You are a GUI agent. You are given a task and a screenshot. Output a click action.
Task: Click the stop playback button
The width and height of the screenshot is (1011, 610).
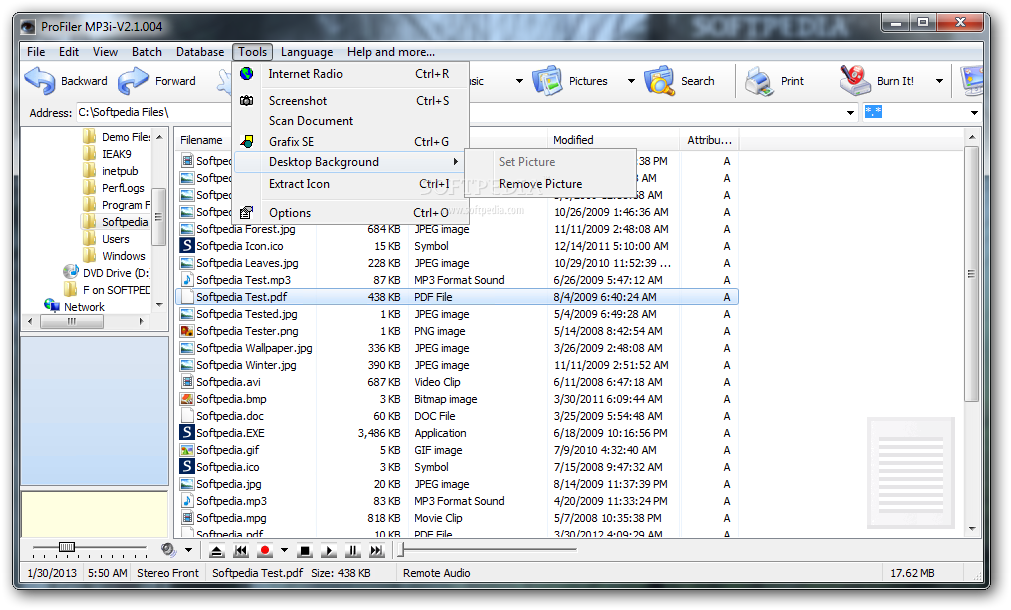pyautogui.click(x=305, y=551)
